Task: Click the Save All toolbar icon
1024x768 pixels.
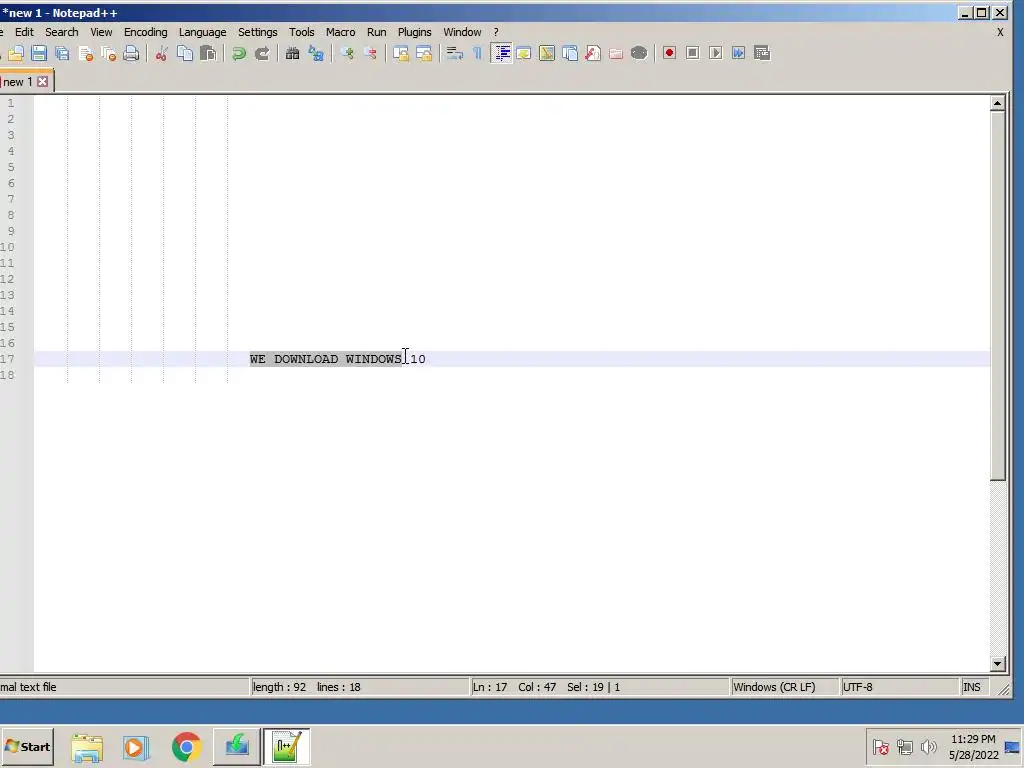Action: pos(63,54)
